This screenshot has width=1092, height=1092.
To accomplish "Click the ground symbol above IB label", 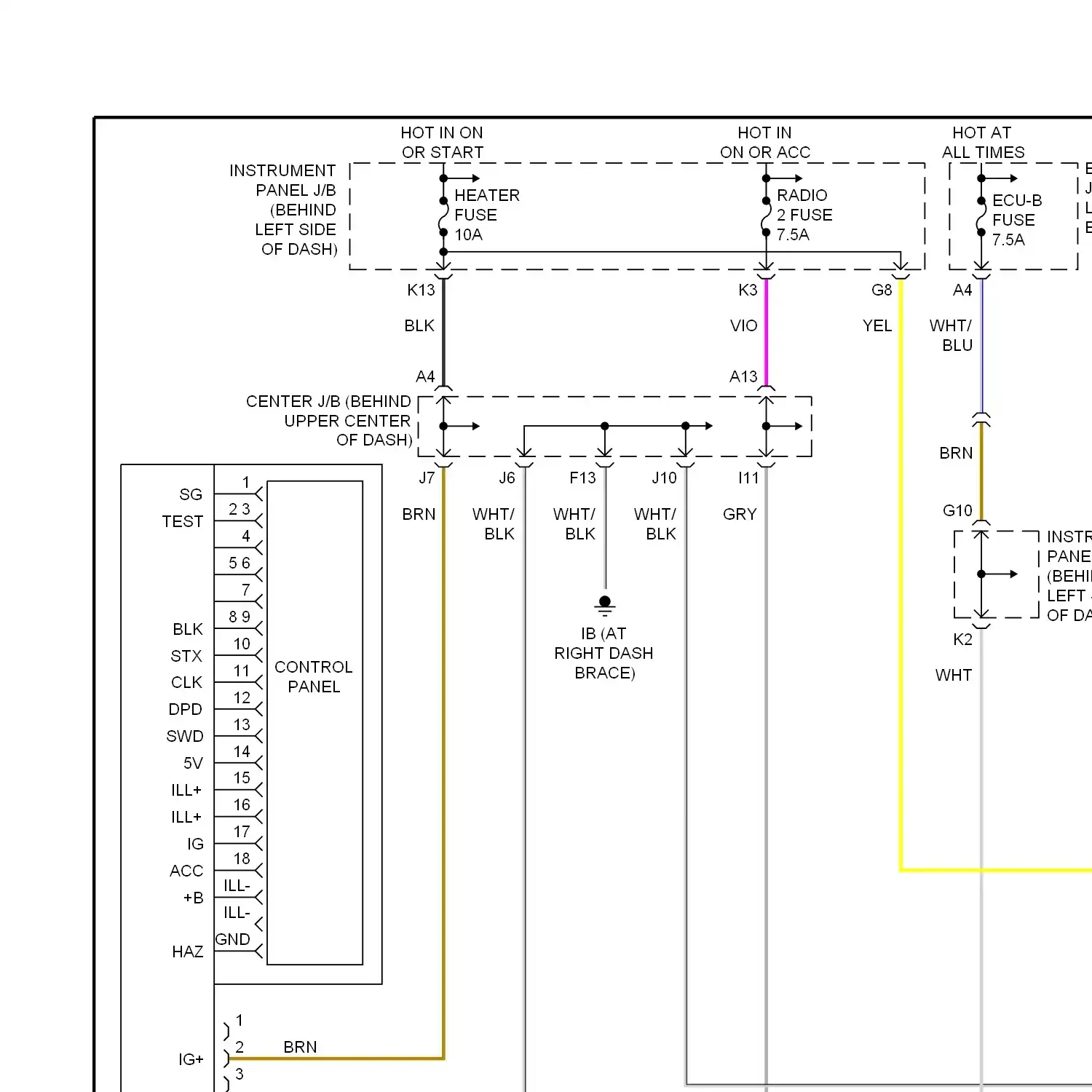I will click(605, 606).
